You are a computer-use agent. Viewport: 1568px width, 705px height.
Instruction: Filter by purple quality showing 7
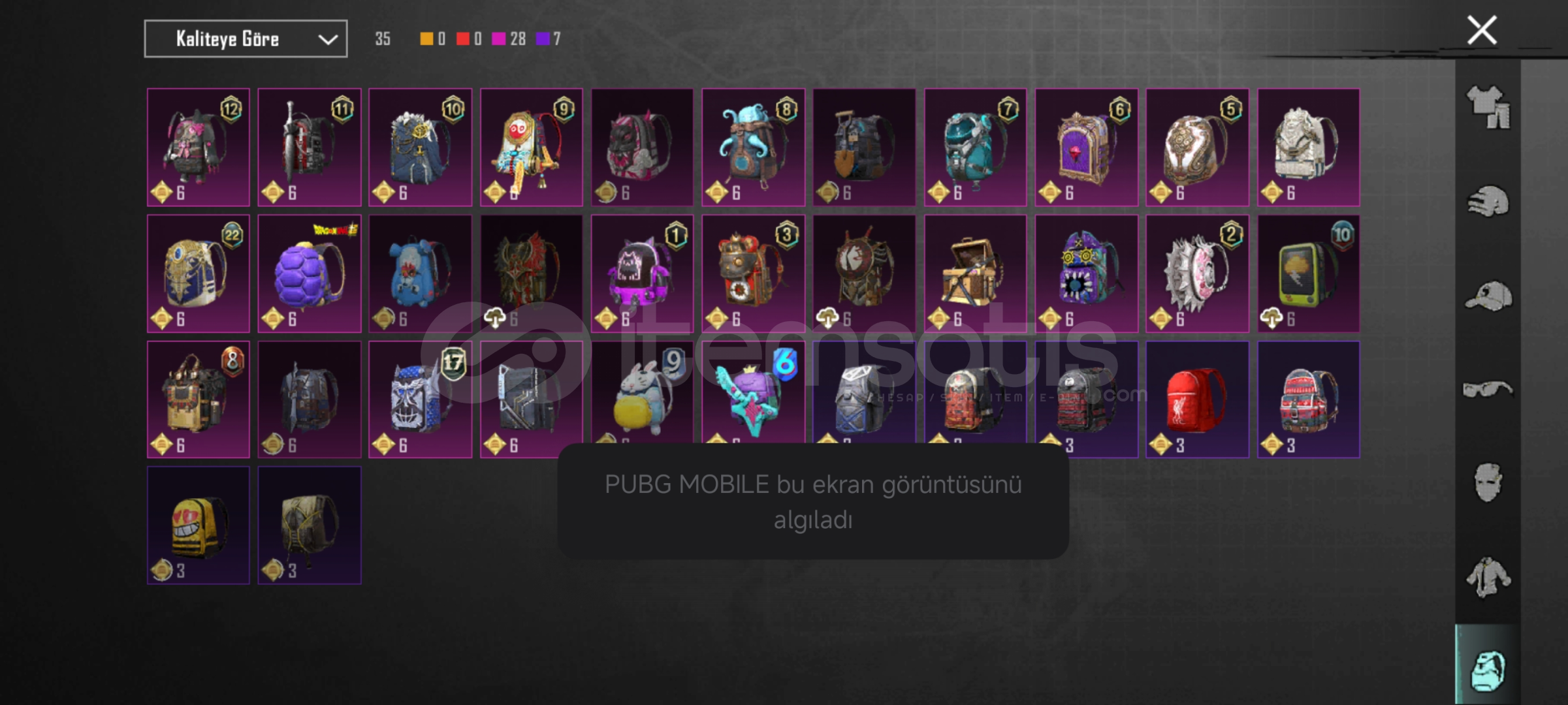point(549,39)
